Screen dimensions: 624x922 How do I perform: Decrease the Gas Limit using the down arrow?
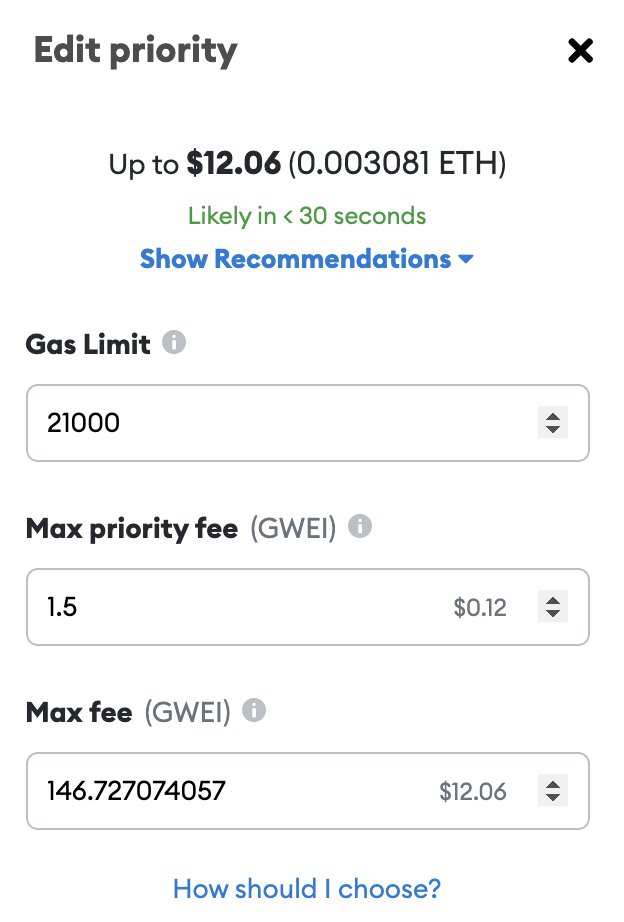[x=552, y=429]
